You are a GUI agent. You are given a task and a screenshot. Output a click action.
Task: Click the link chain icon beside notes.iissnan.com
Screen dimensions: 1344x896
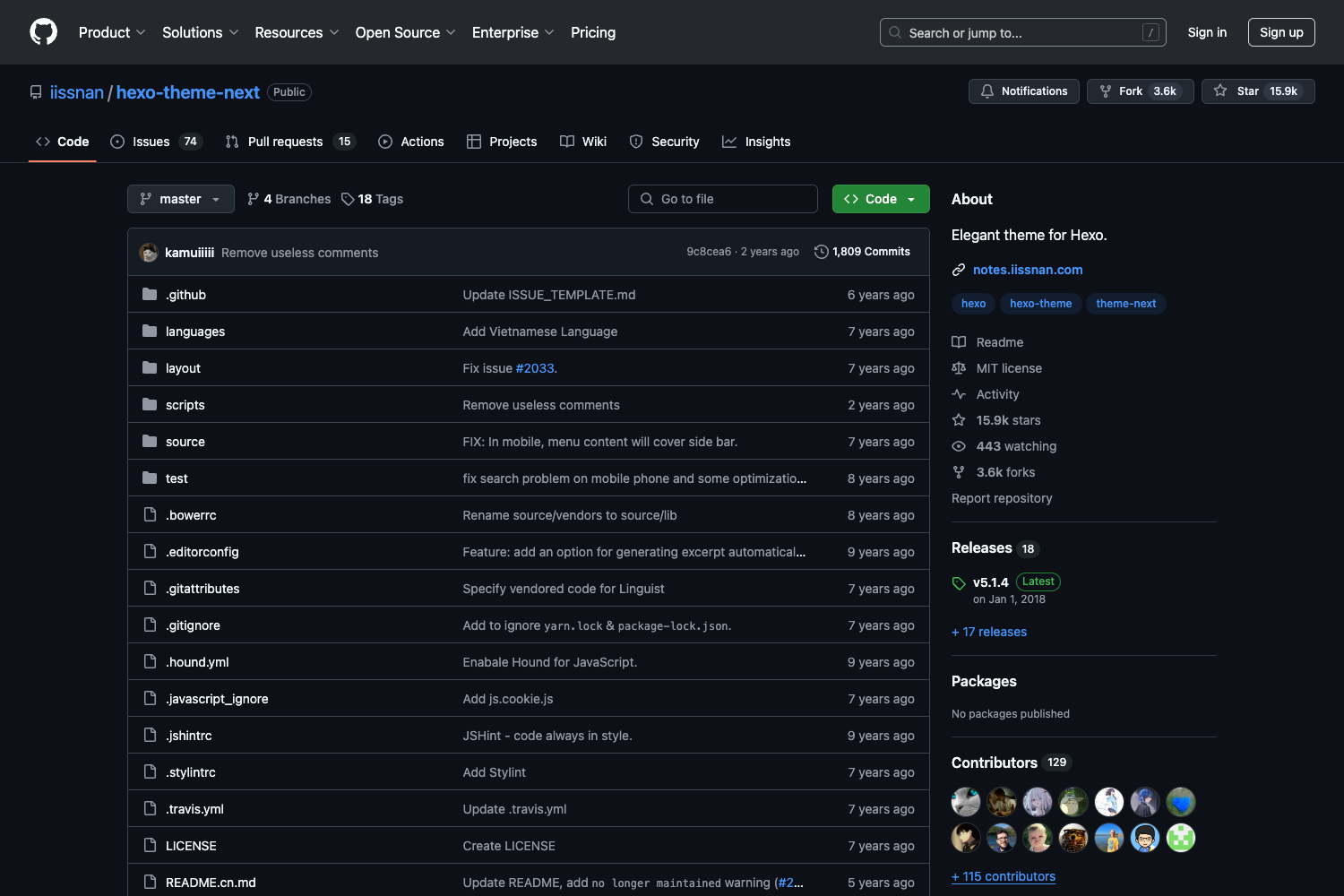pos(959,270)
